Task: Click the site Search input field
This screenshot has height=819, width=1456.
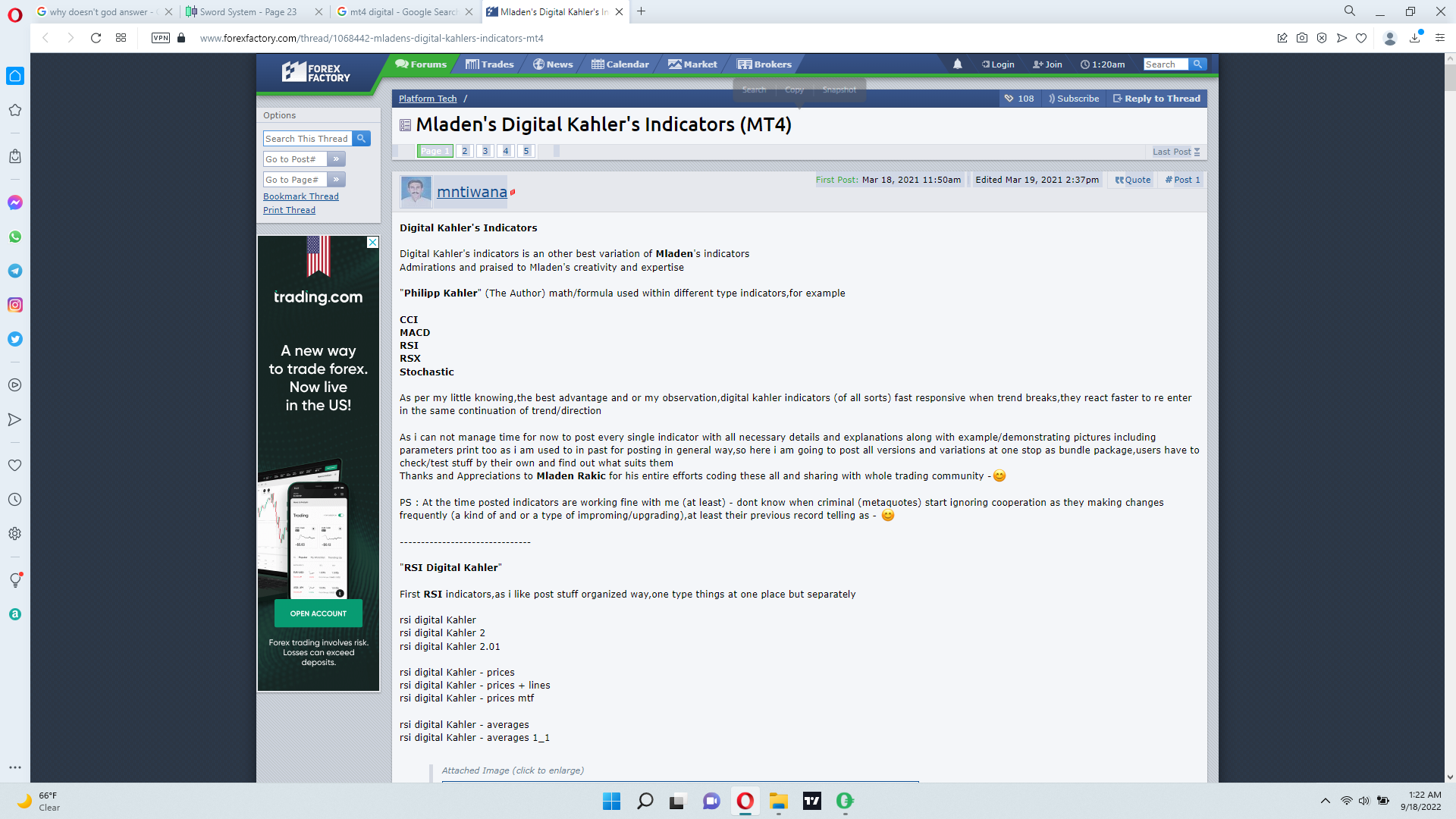Action: [1165, 64]
